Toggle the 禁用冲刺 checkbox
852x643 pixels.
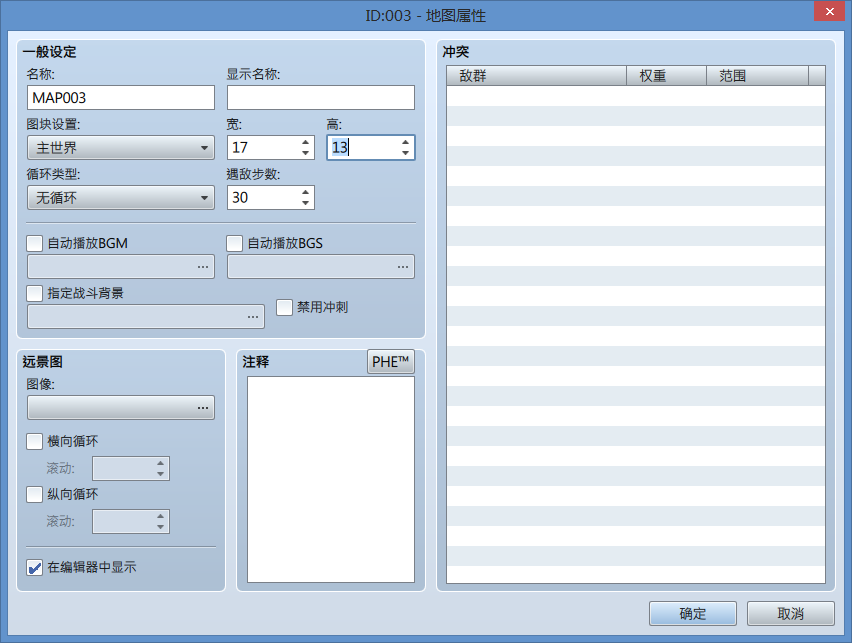click(285, 308)
